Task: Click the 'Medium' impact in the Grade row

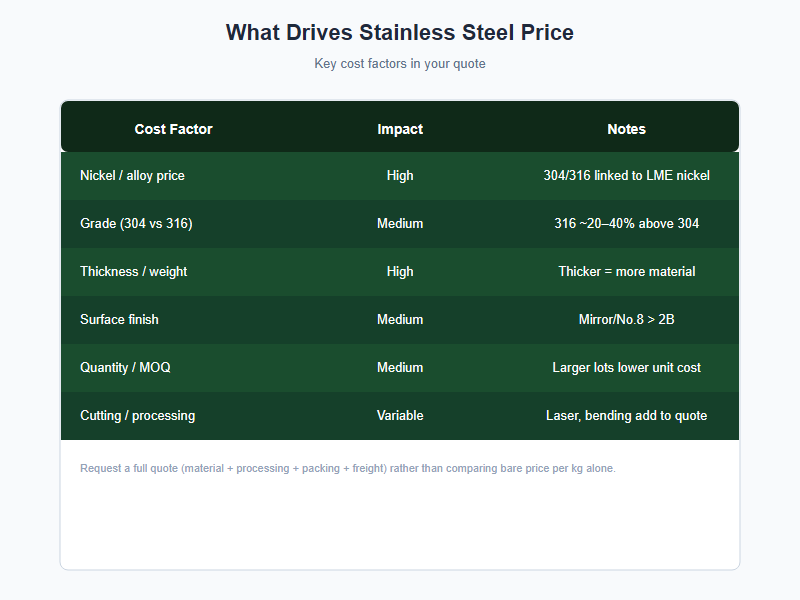Action: click(x=400, y=223)
